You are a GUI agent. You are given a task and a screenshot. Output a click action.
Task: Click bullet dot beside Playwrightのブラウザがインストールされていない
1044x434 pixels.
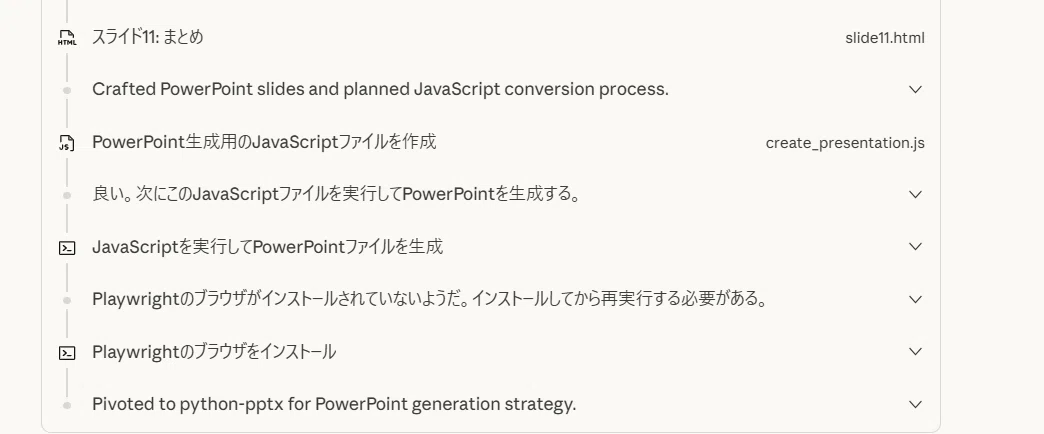coord(67,300)
